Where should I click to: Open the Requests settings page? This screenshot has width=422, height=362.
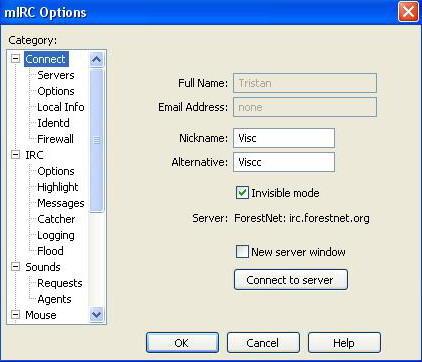pyautogui.click(x=60, y=283)
